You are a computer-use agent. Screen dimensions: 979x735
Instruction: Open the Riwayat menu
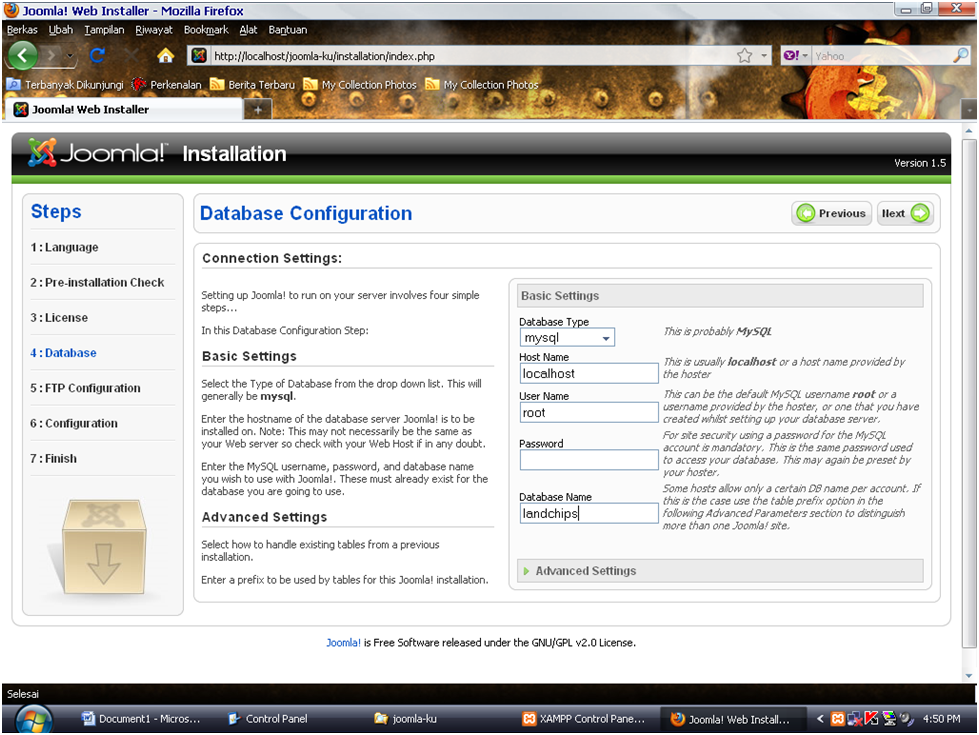pyautogui.click(x=154, y=30)
